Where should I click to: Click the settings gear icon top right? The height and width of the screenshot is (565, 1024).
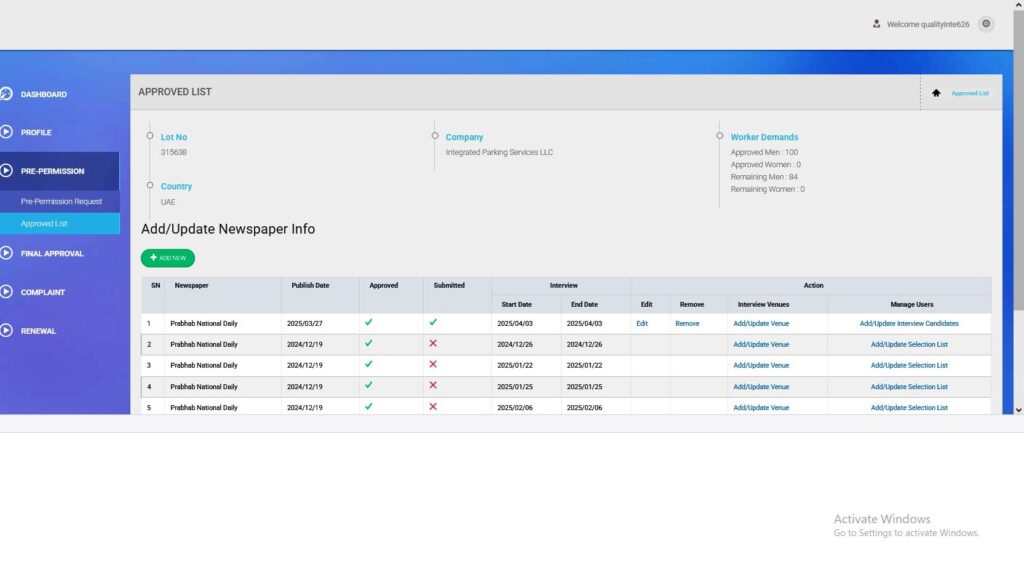tap(986, 24)
